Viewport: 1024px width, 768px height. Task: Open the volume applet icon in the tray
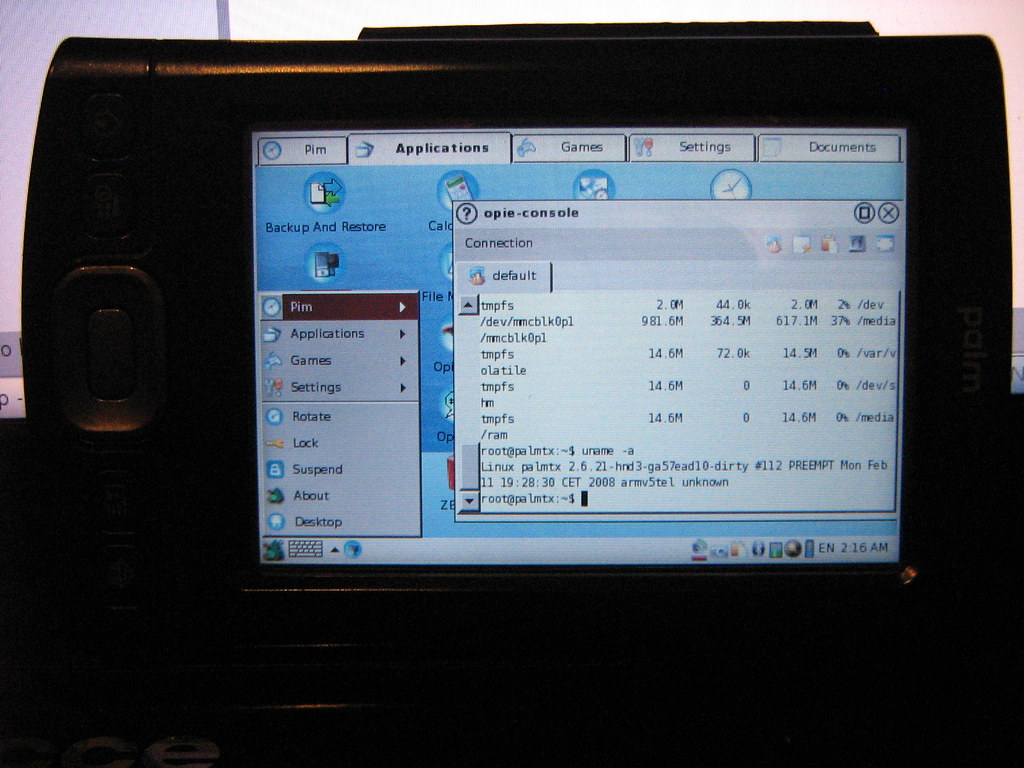point(760,548)
